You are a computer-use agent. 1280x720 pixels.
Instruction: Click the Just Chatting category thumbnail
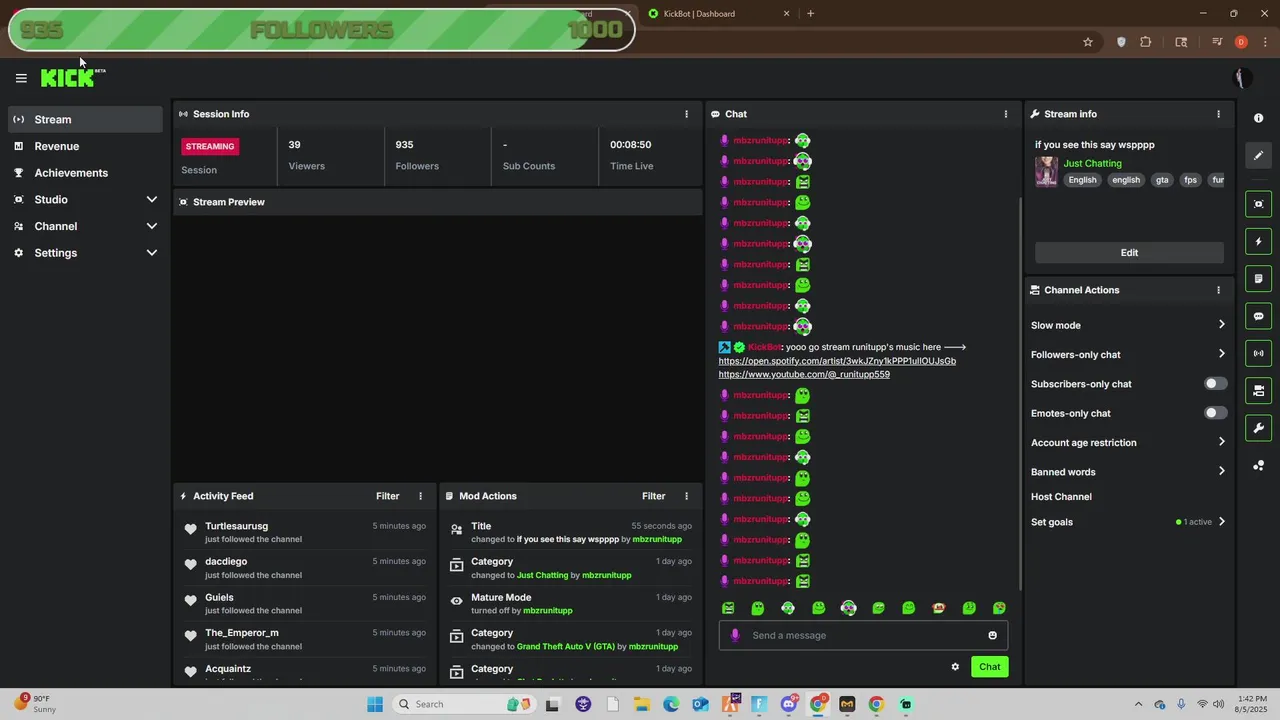[x=1046, y=171]
